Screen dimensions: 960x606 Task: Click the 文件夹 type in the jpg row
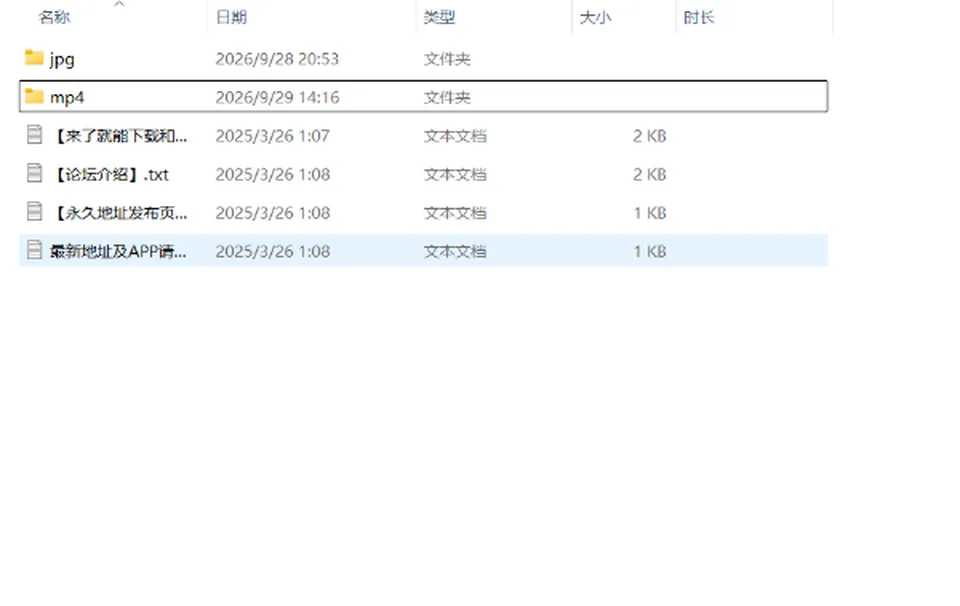click(x=447, y=59)
